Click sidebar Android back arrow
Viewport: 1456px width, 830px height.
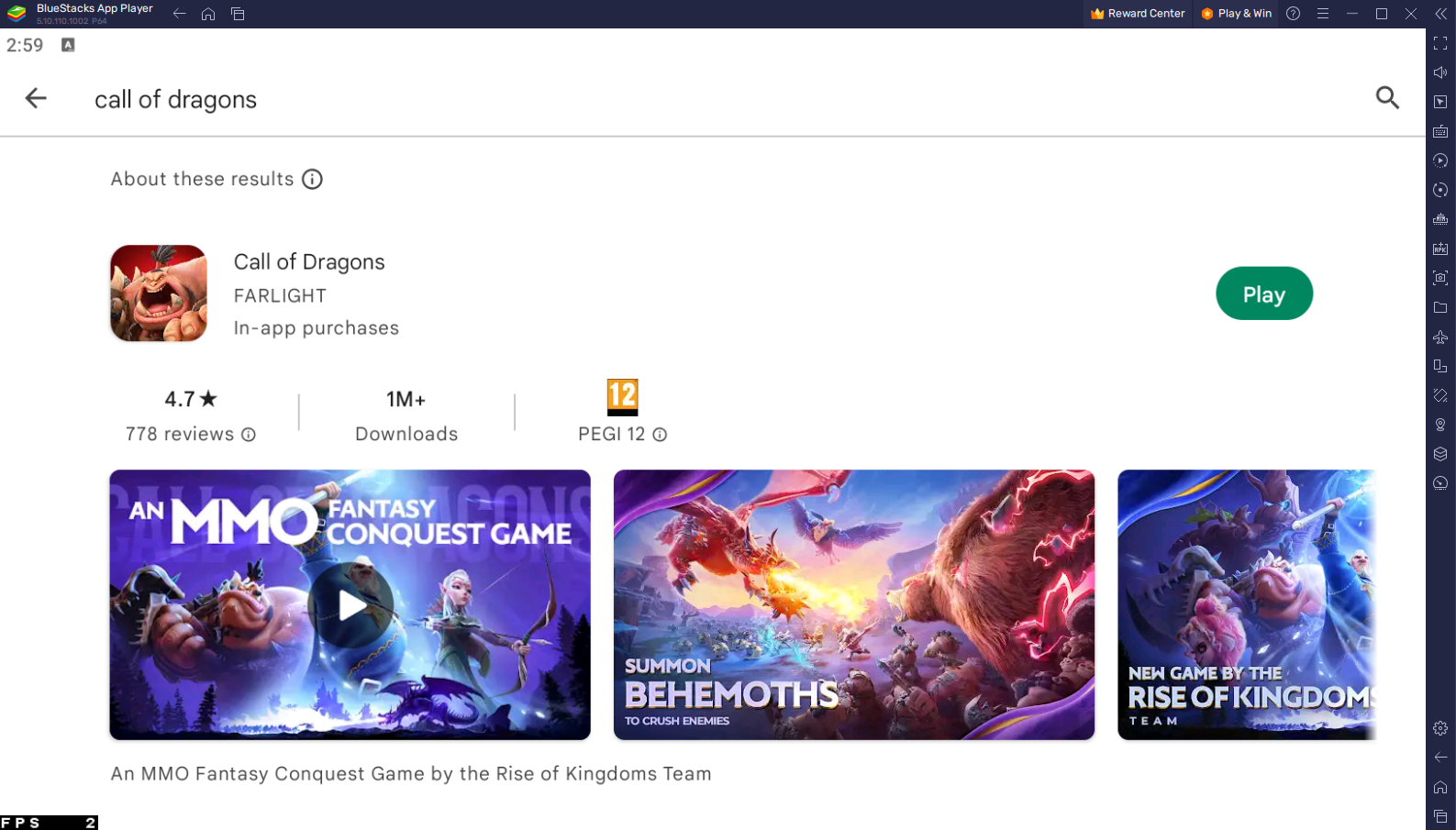[x=1440, y=758]
